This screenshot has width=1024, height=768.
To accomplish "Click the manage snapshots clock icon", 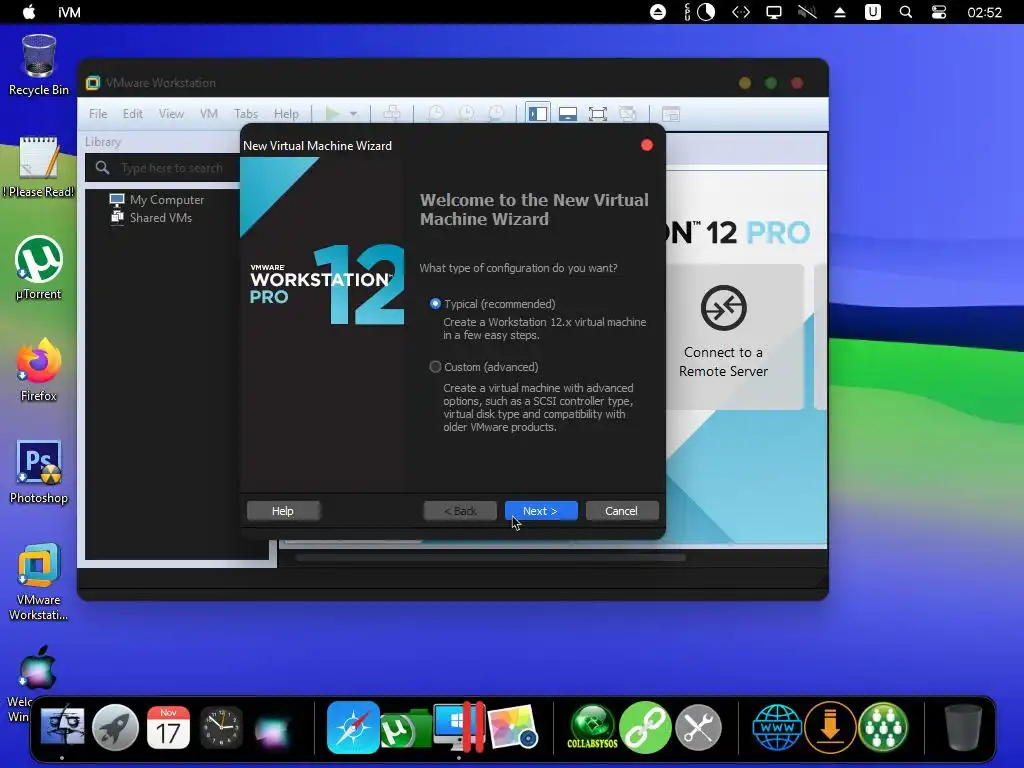I will (496, 114).
